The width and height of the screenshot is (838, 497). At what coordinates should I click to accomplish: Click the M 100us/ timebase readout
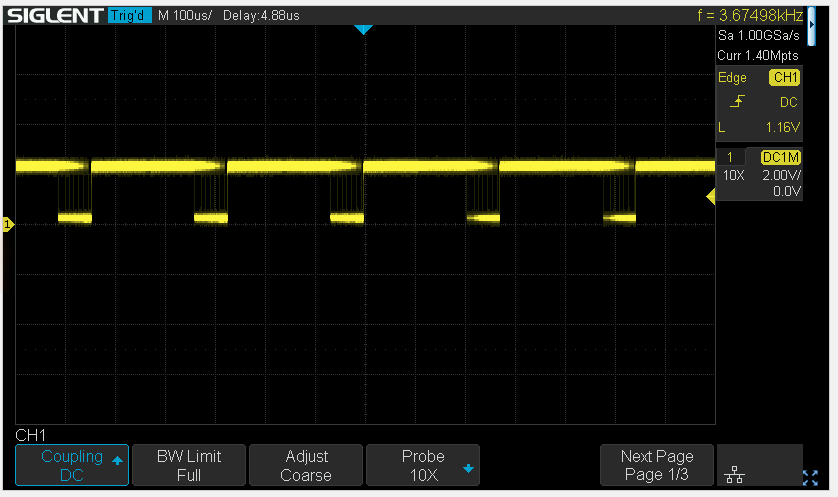coord(184,15)
